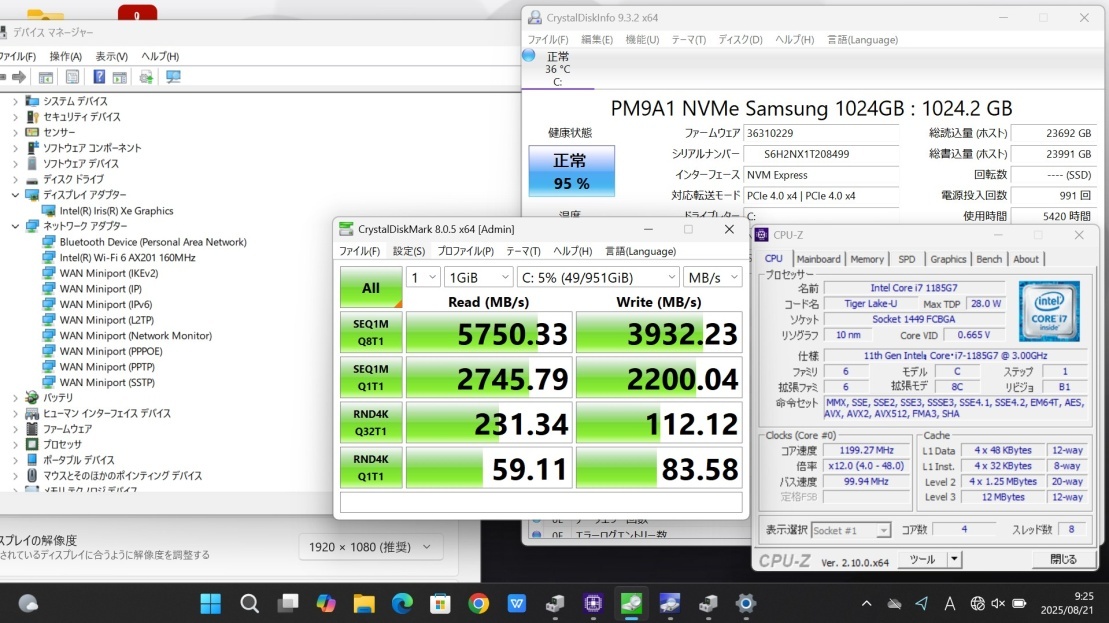
Task: Click the 正常 95 % health status box
Action: click(x=571, y=171)
